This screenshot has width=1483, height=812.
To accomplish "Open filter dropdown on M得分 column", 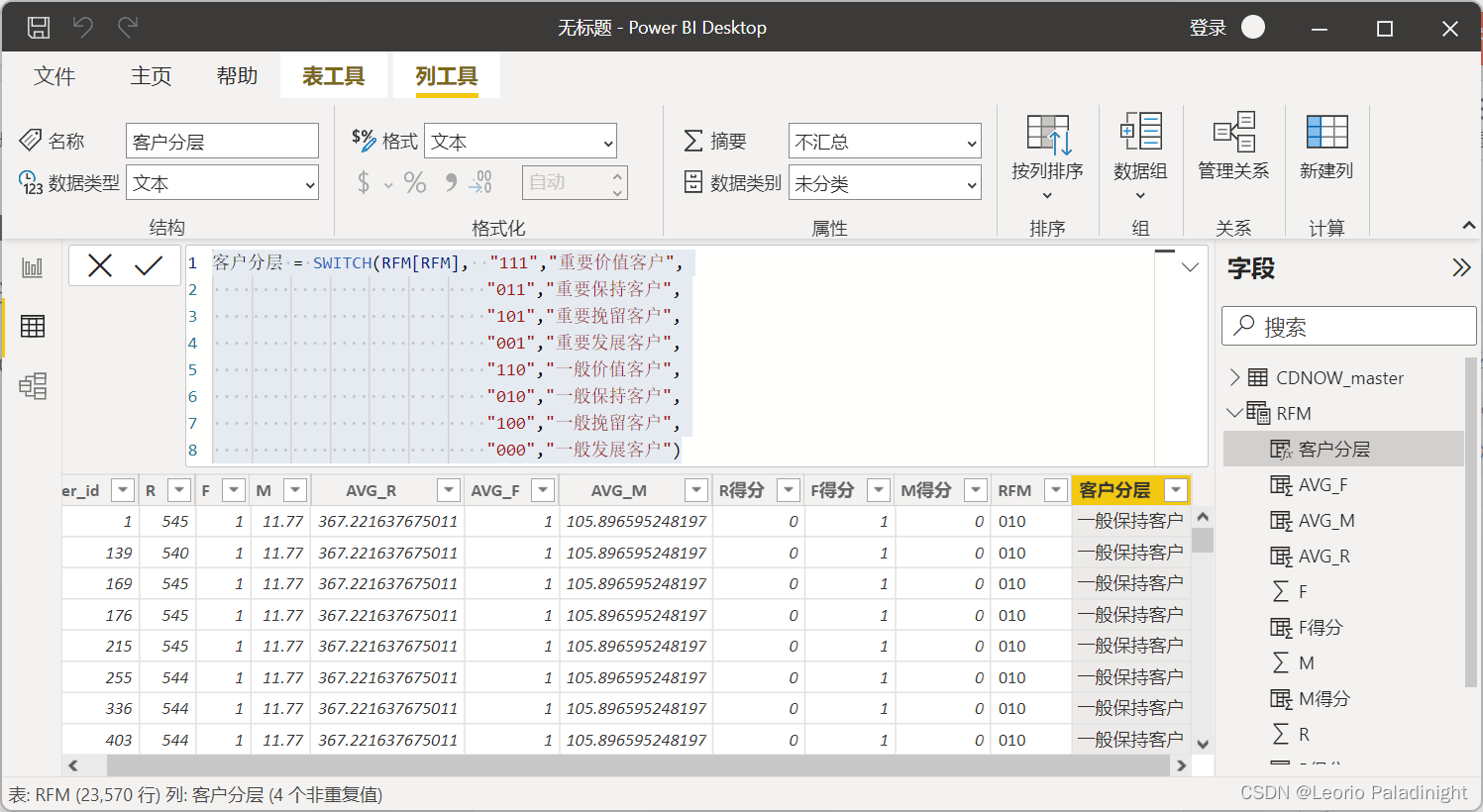I will tap(976, 490).
